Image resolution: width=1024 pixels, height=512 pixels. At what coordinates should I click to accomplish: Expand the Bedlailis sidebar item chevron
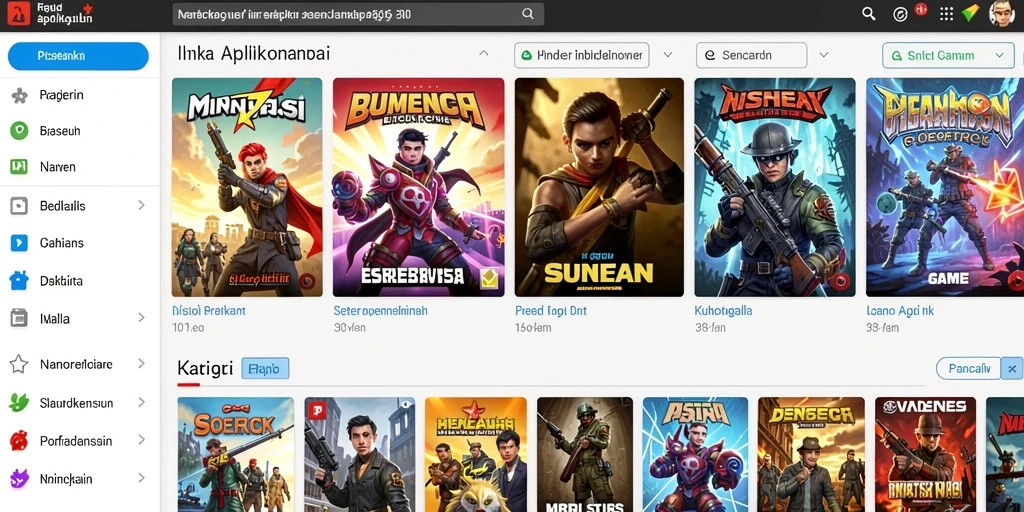(x=141, y=205)
